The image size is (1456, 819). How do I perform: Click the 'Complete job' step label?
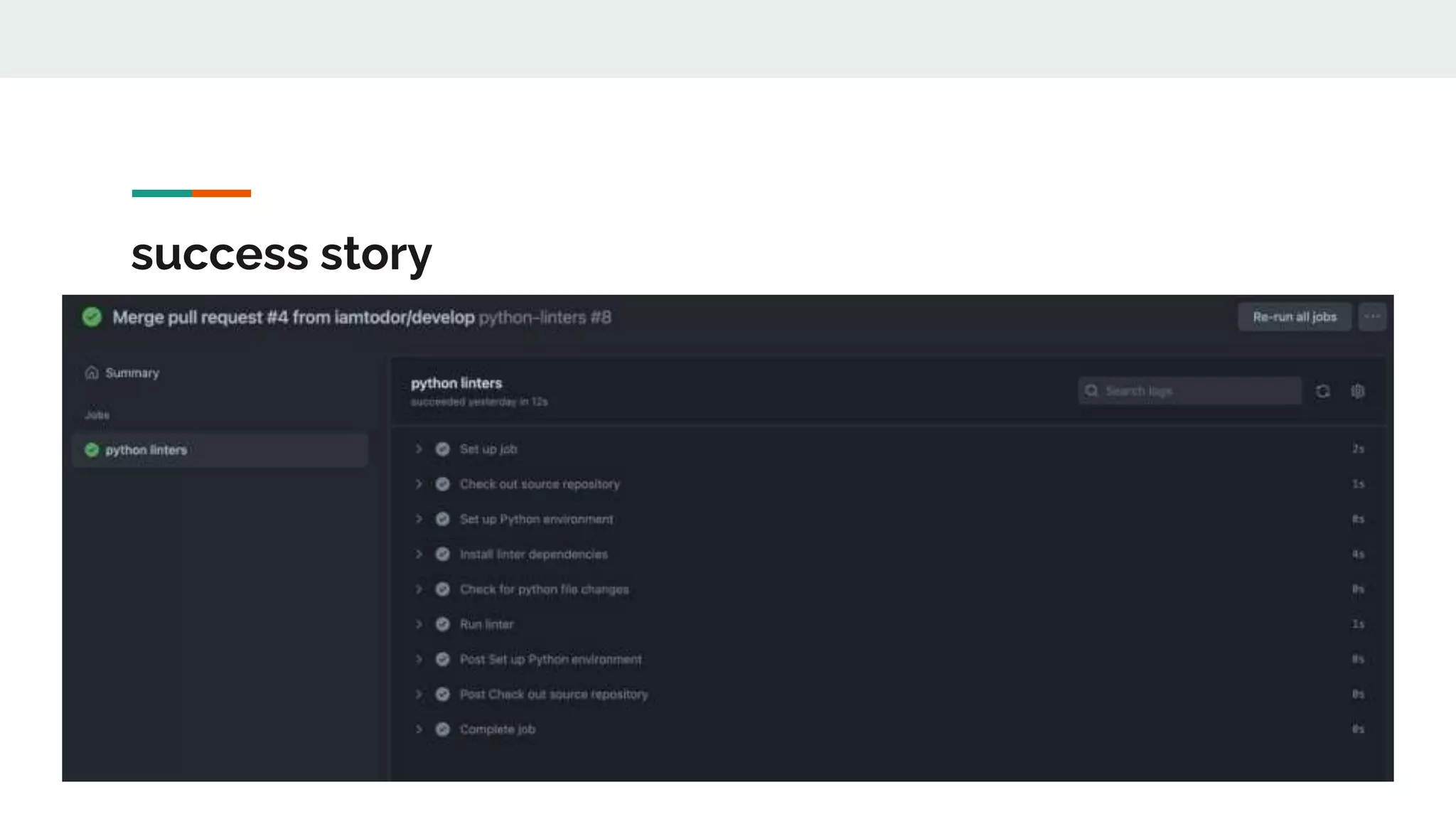(x=498, y=729)
